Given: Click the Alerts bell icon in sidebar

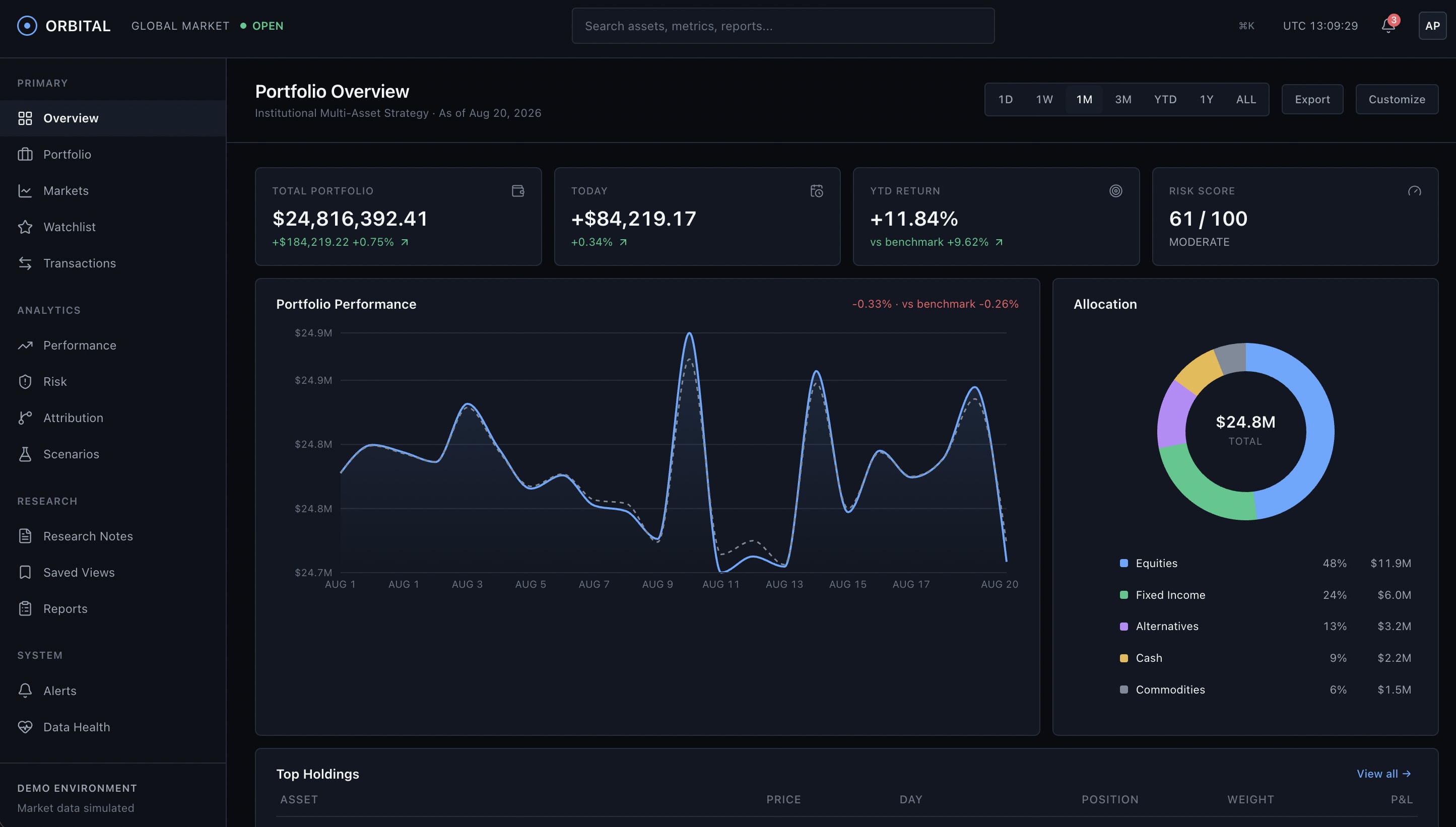Looking at the screenshot, I should click(x=25, y=691).
